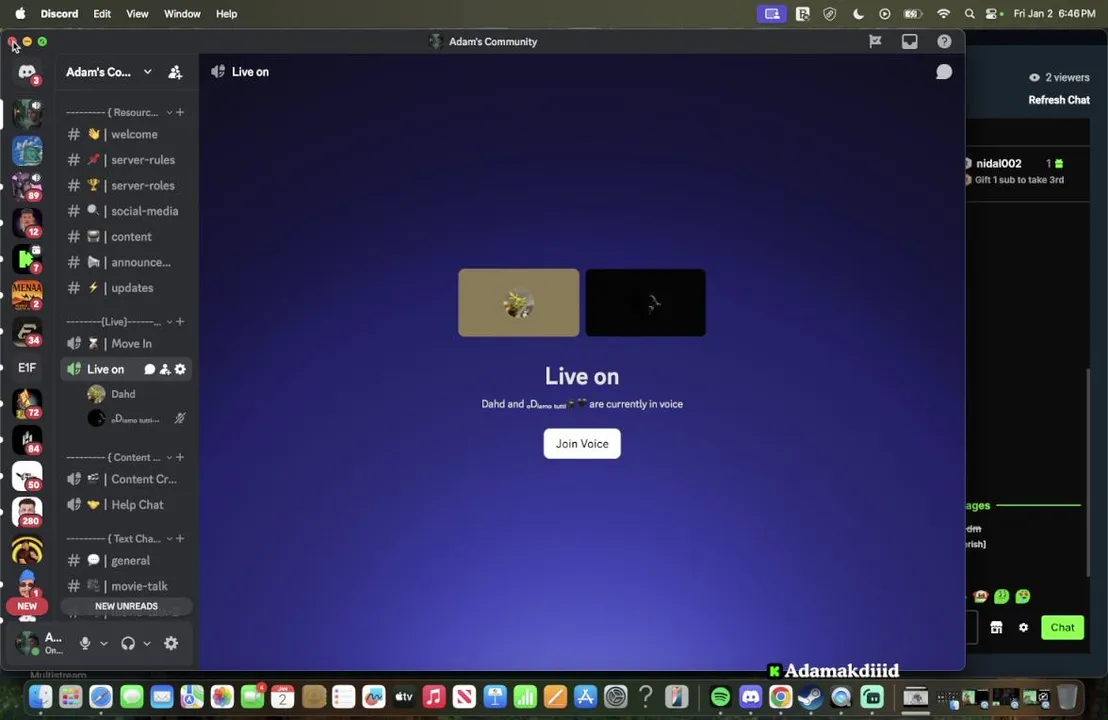This screenshot has width=1108, height=720.
Task: Open the View menu
Action: [x=137, y=13]
